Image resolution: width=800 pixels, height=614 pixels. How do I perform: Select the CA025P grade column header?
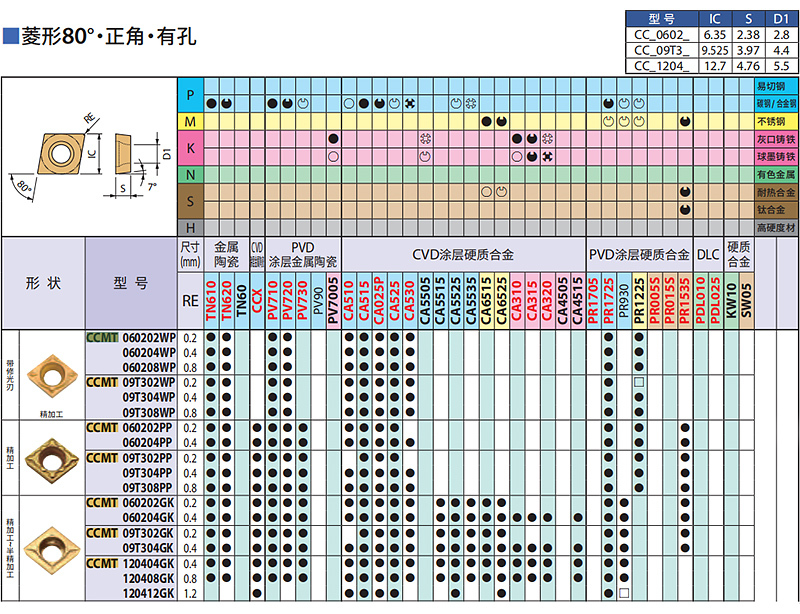[x=379, y=301]
